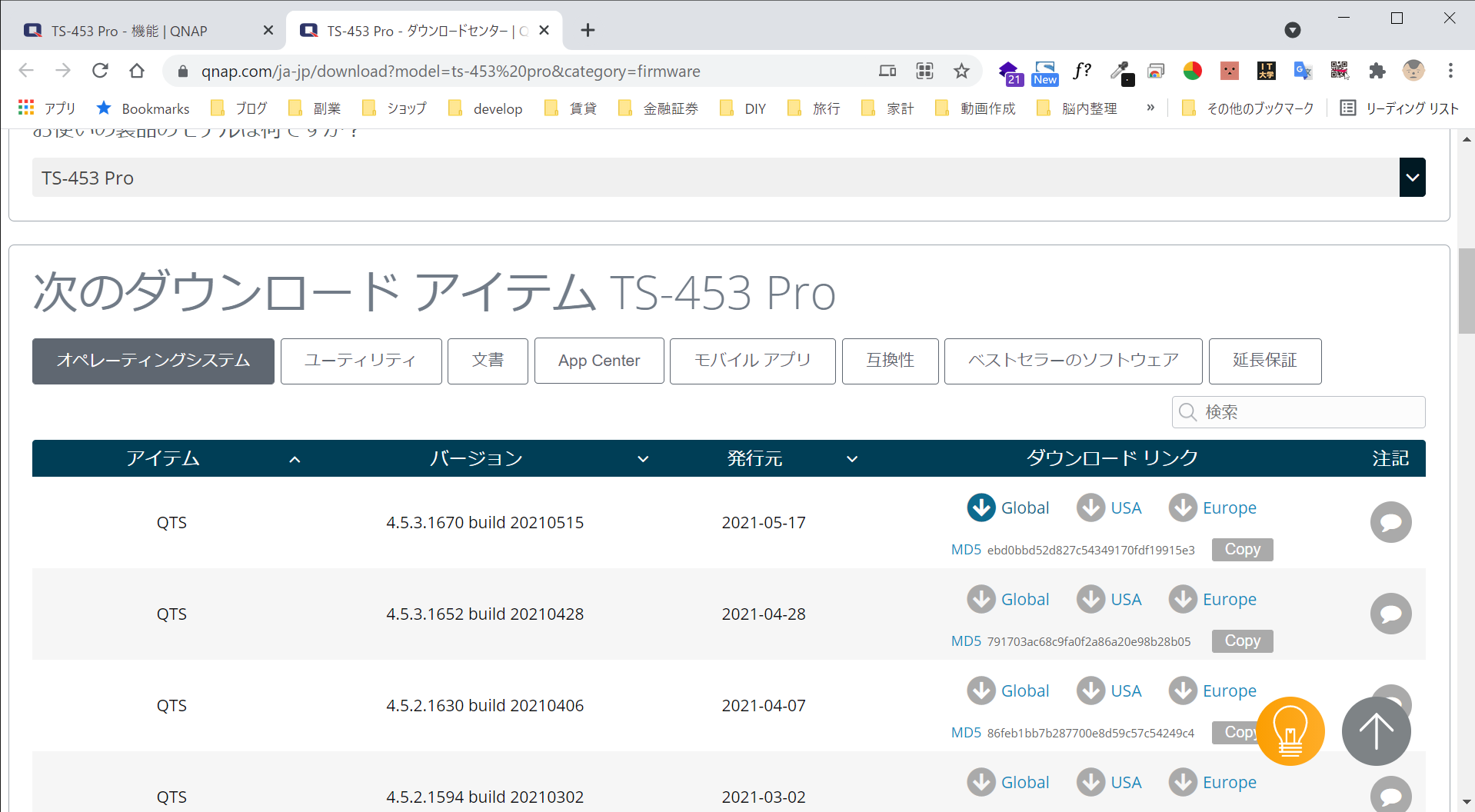Image resolution: width=1475 pixels, height=812 pixels.
Task: Bookmark this page with star icon
Action: click(961, 72)
